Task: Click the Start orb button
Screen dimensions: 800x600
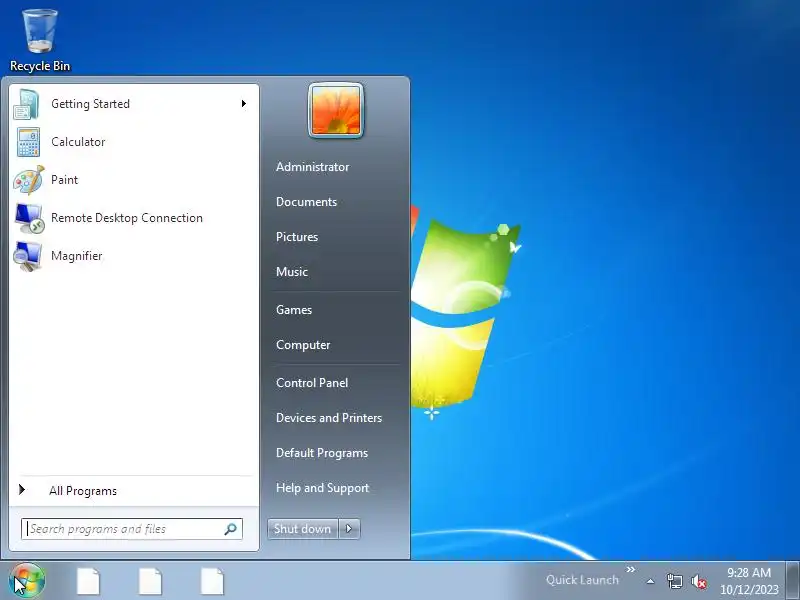Action: coord(27,581)
